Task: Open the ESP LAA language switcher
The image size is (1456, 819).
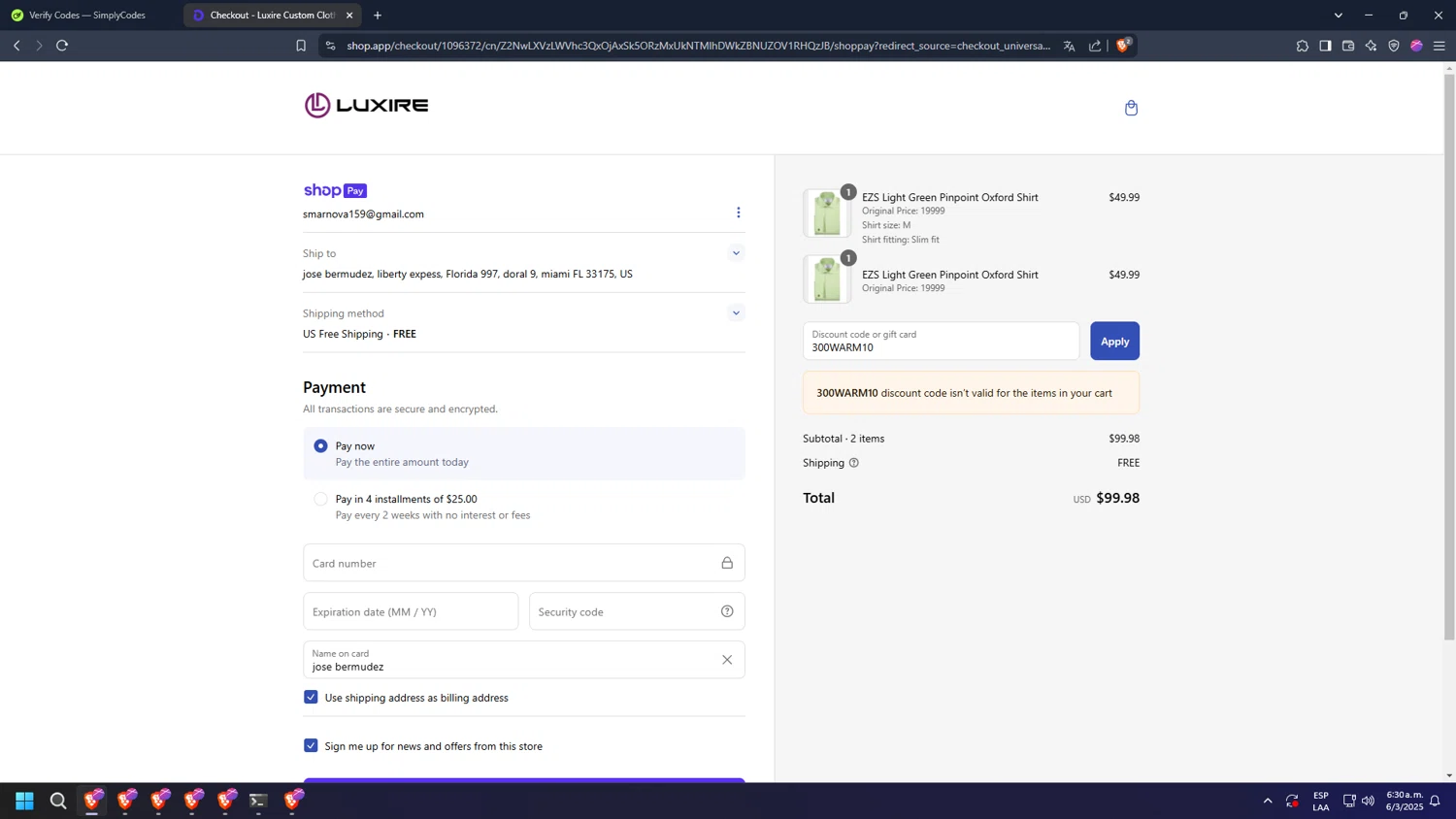Action: pyautogui.click(x=1320, y=801)
